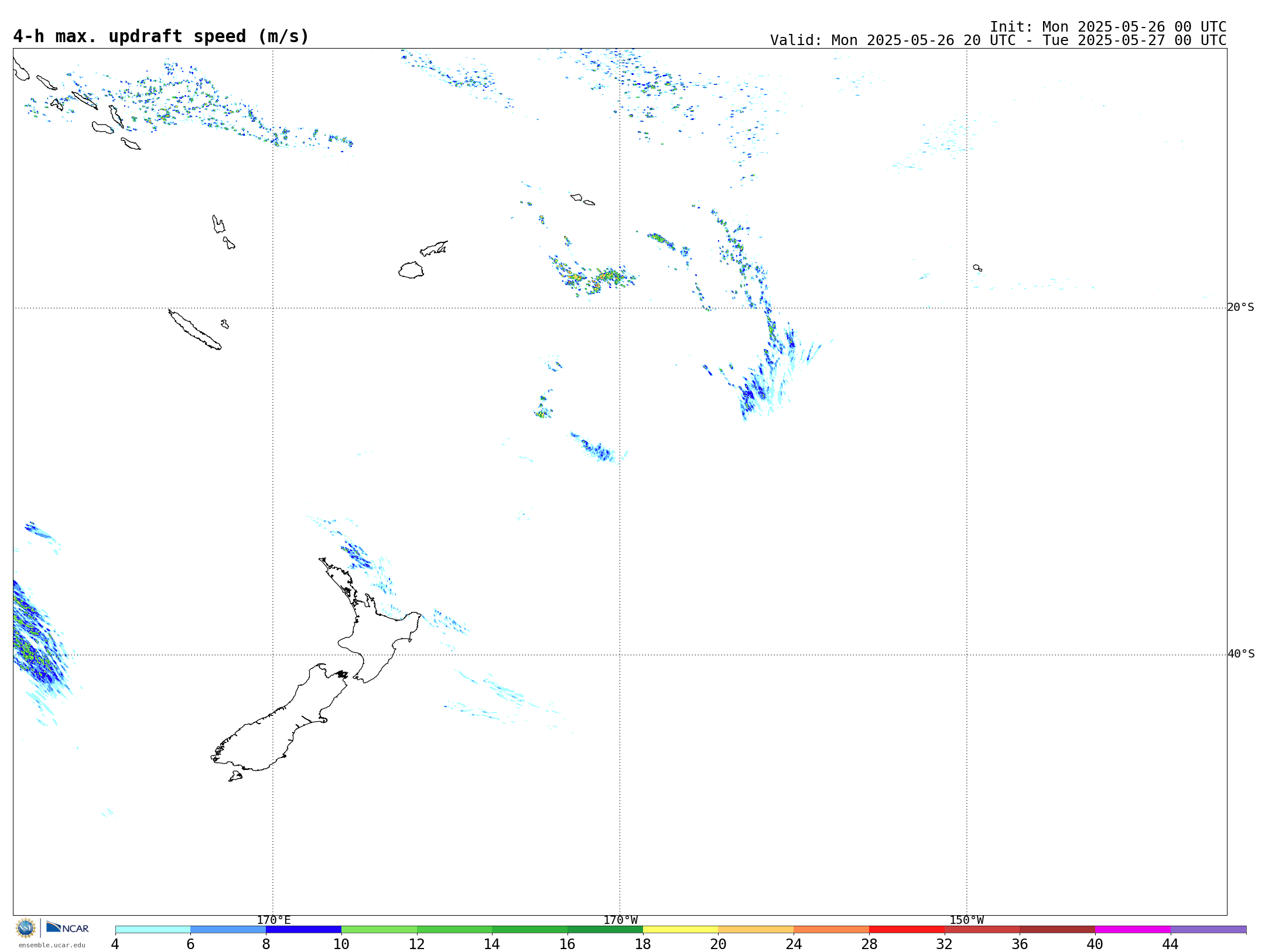This screenshot has width=1265, height=952.
Task: Click the dark green 16–18 colorbar segment
Action: (x=605, y=929)
